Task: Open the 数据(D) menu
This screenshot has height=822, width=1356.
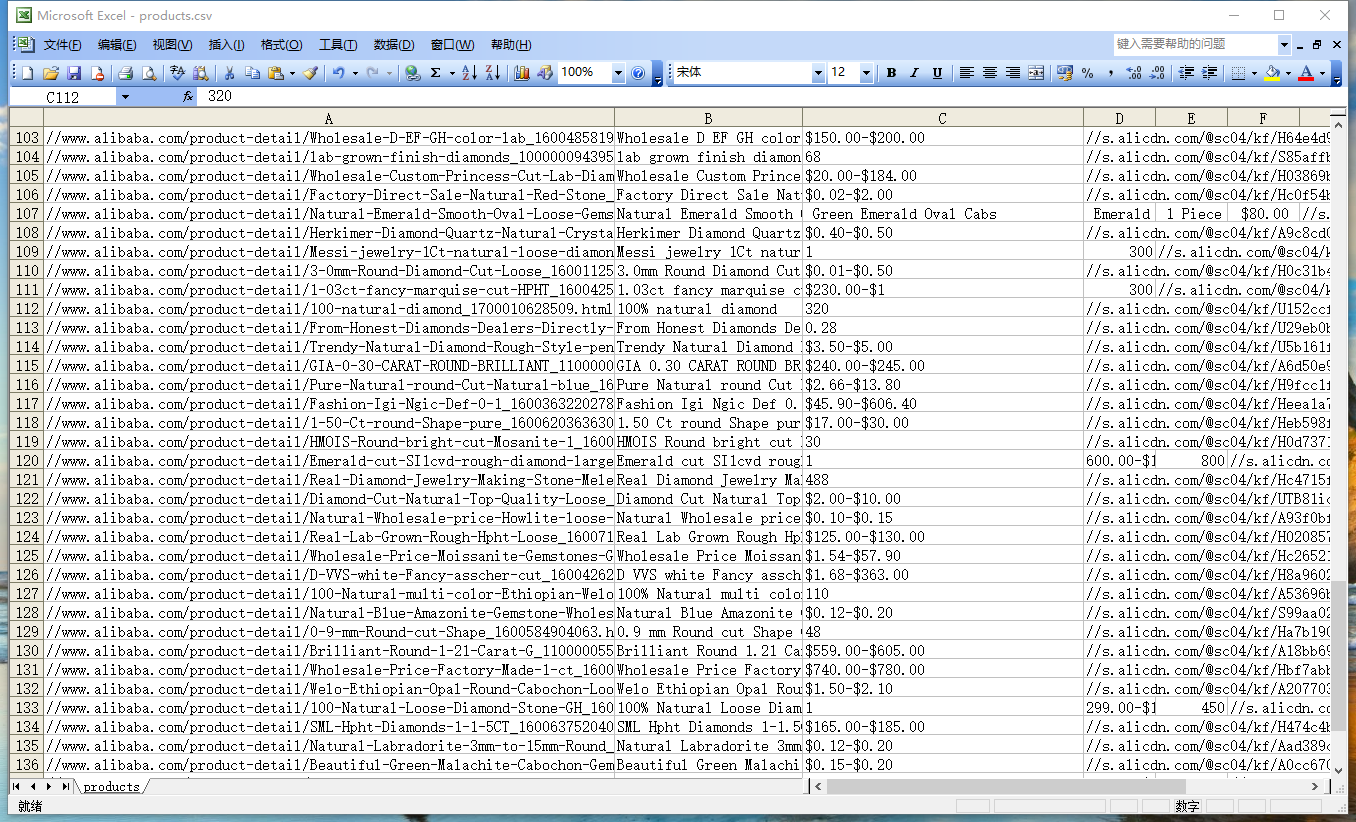Action: click(394, 45)
